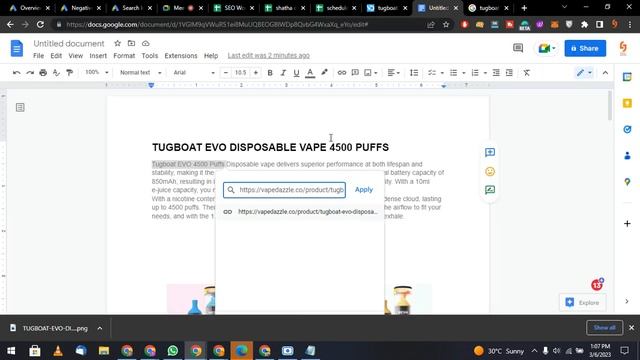Add comment from the right margin icon
Viewport: 640px width, 360px height.
point(490,152)
